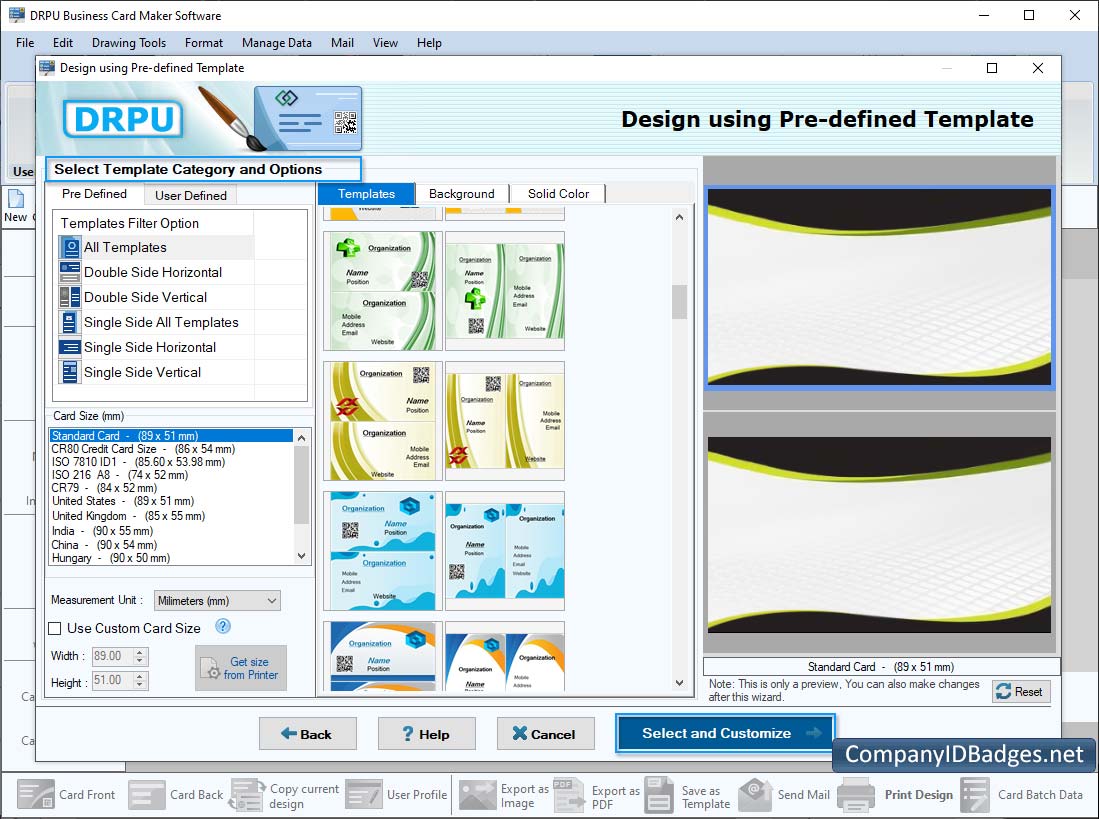1099x819 pixels.
Task: Click the Export as PDF icon
Action: coord(568,794)
